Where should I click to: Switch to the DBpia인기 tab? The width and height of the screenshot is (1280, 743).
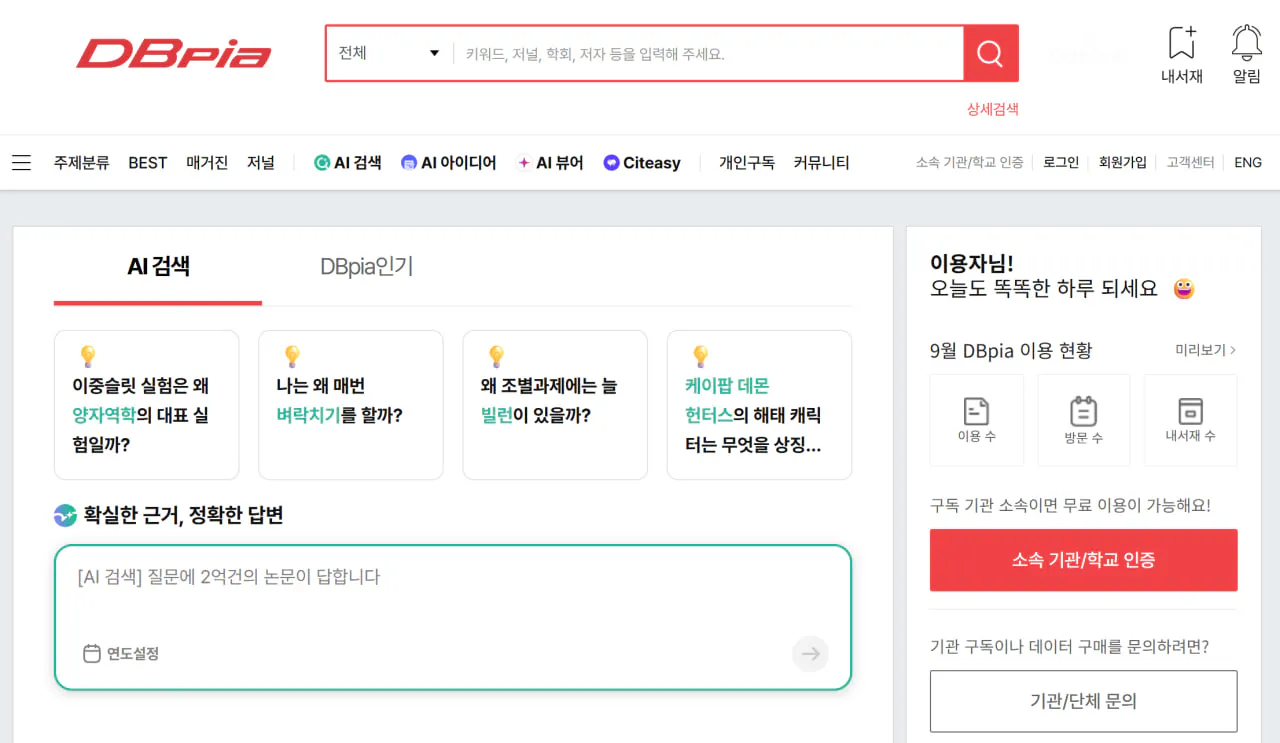(x=365, y=267)
